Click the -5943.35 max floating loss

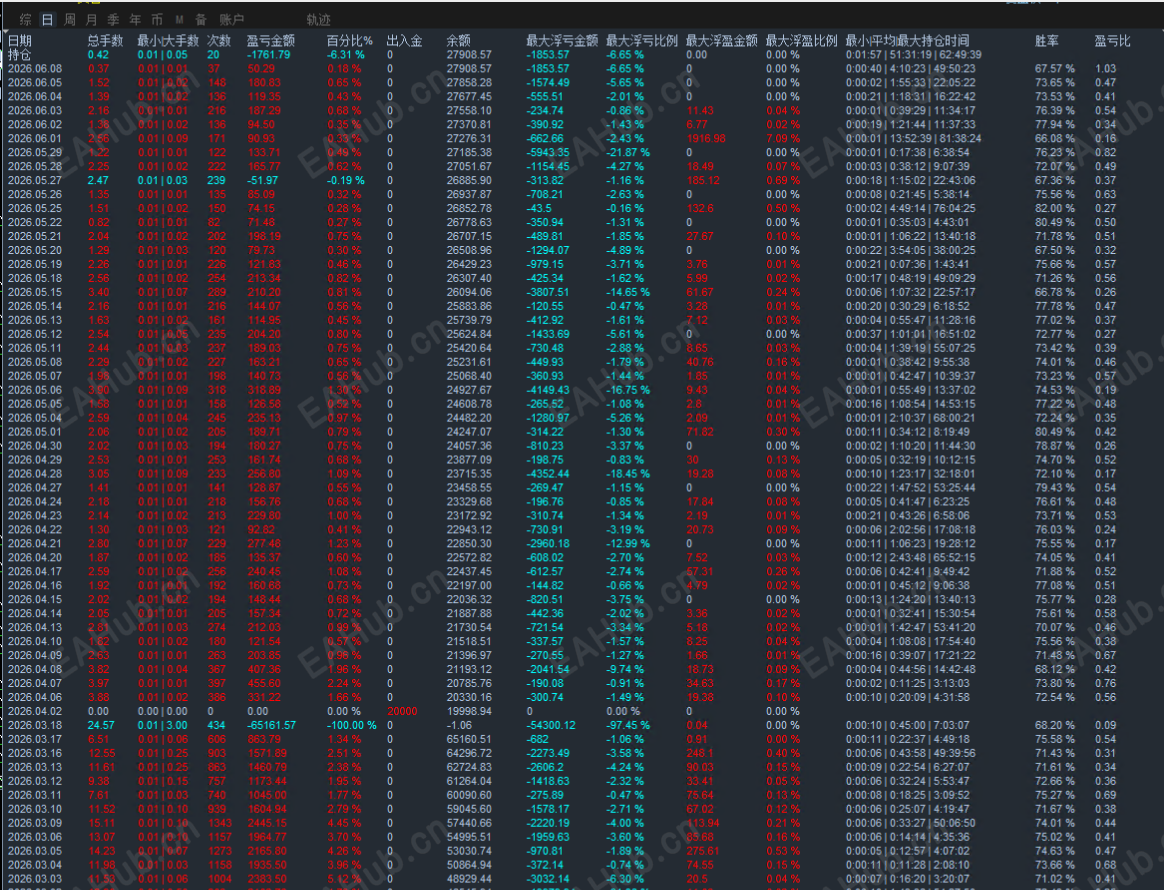[548, 152]
